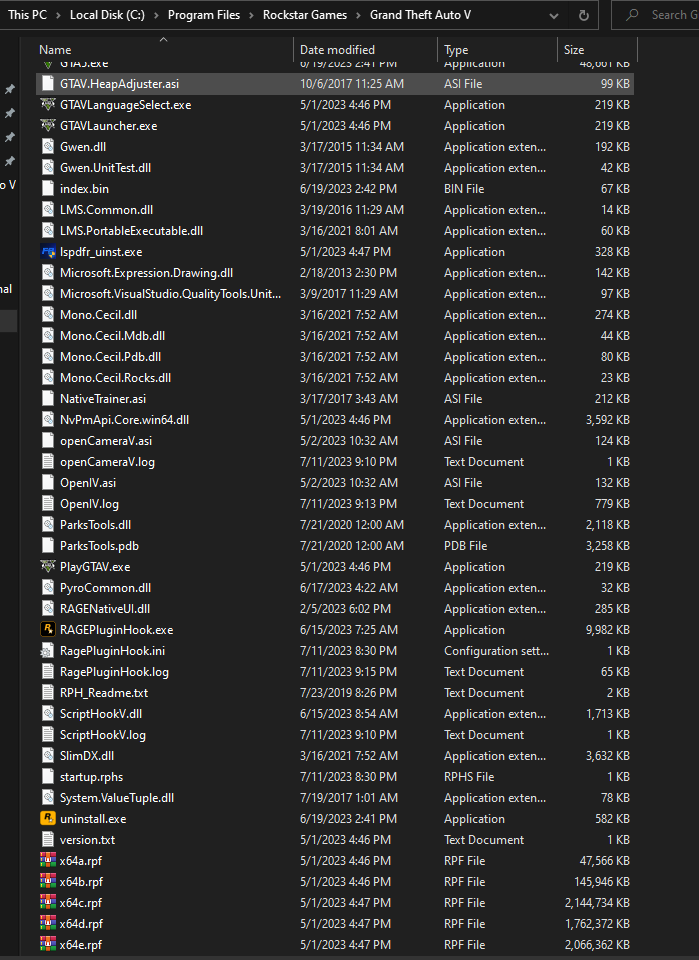Select the file GTAV.HeapAdjuster.asi
The width and height of the screenshot is (699, 960).
click(335, 84)
